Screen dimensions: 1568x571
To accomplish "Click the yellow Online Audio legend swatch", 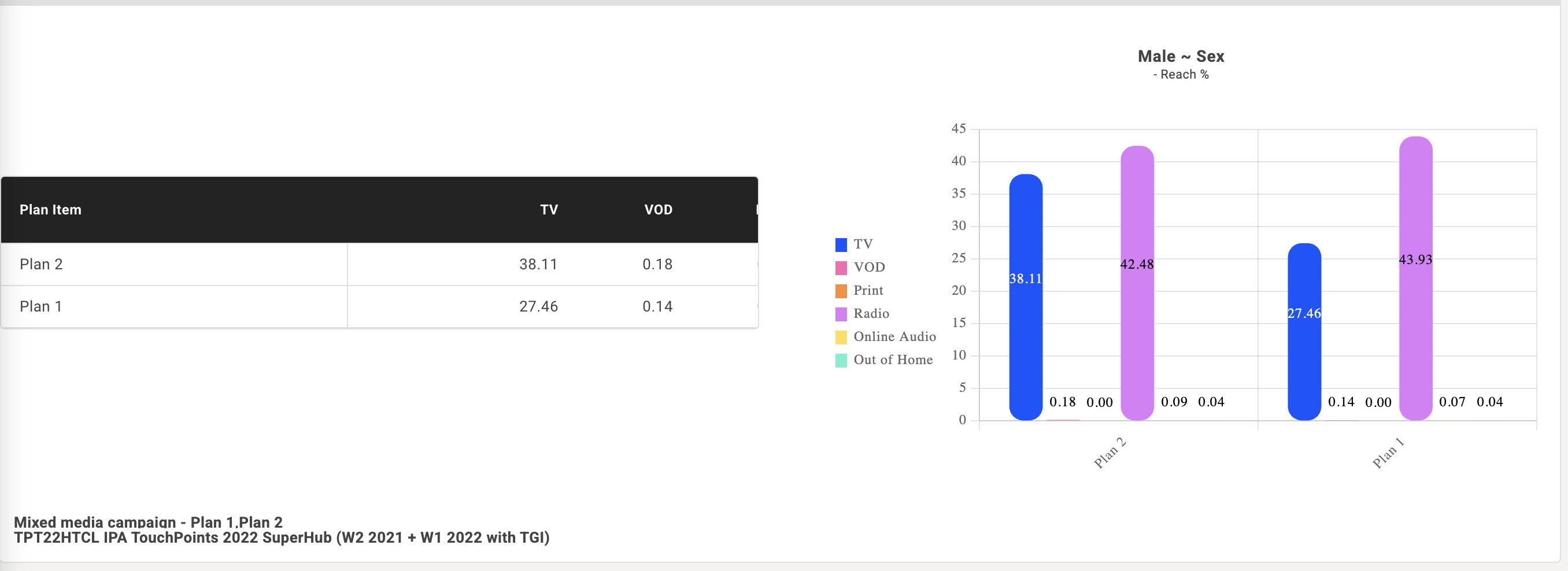I will pyautogui.click(x=841, y=338).
